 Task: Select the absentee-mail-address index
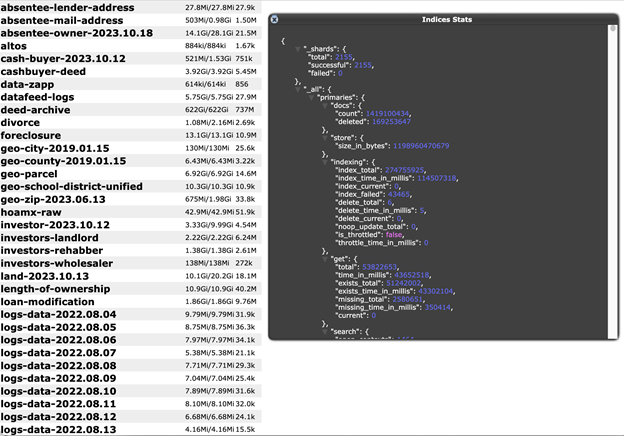pos(131,20)
